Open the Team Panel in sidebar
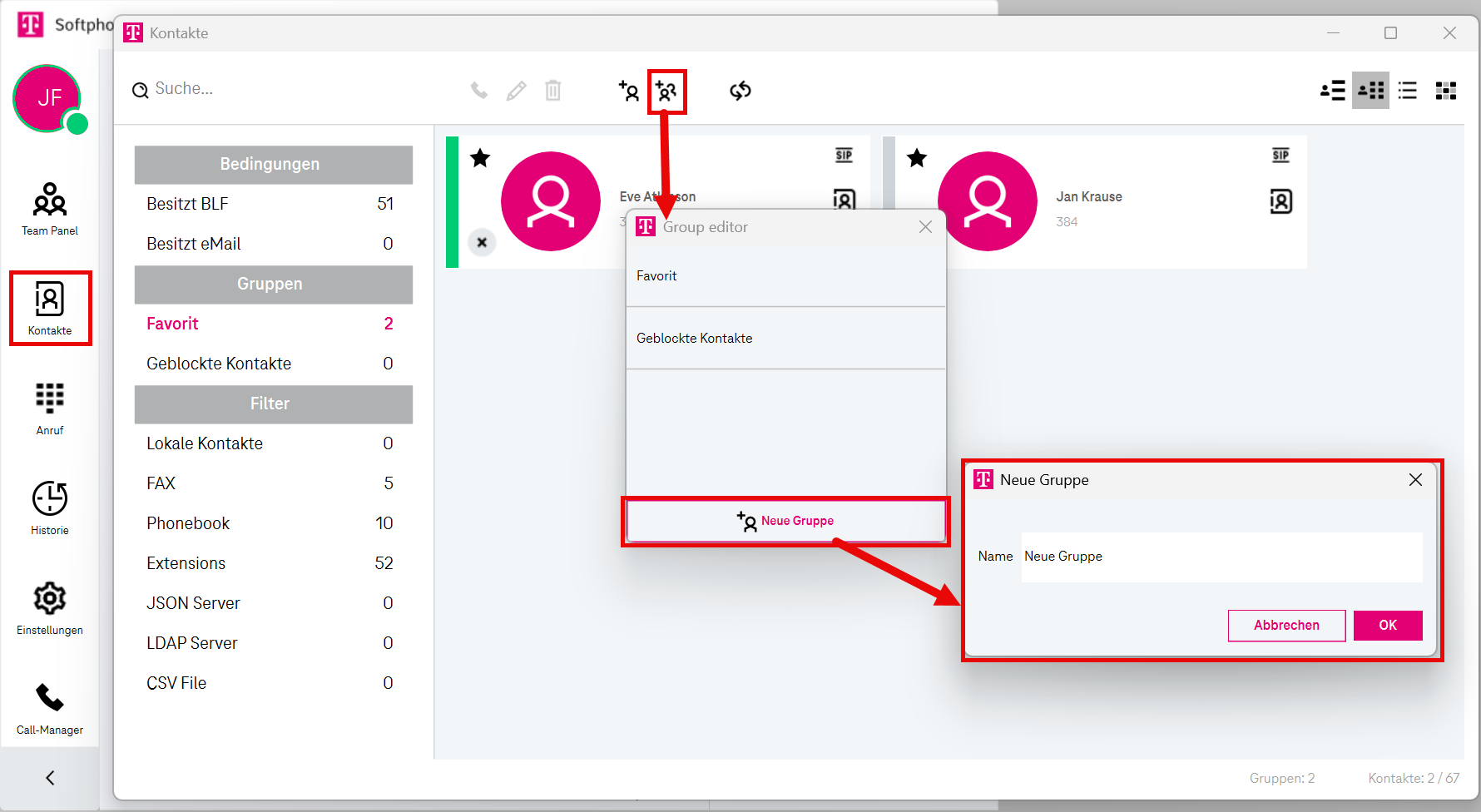This screenshot has height=812, width=1481. pyautogui.click(x=50, y=208)
